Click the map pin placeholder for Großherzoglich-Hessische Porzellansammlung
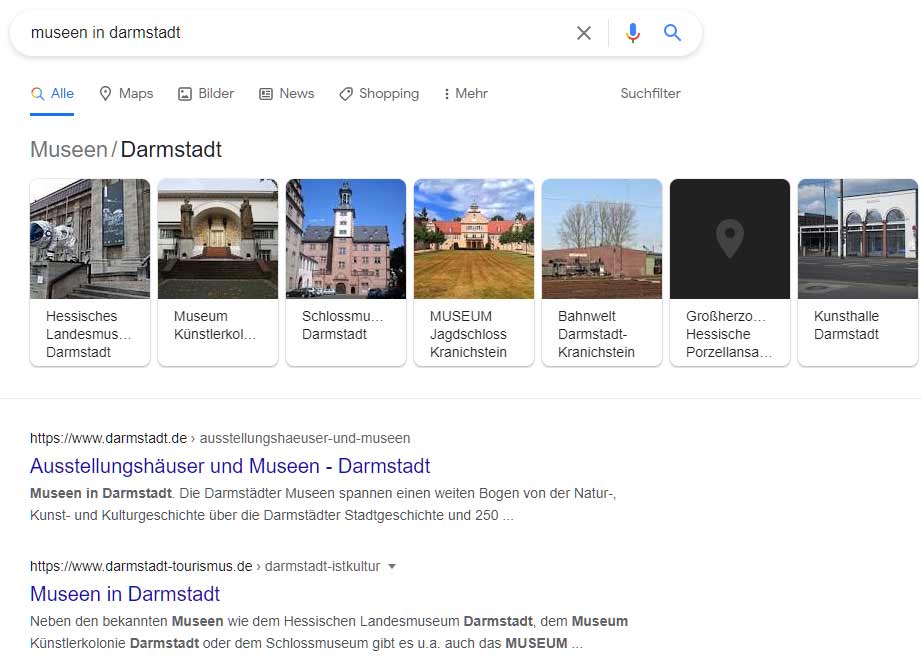 (730, 239)
